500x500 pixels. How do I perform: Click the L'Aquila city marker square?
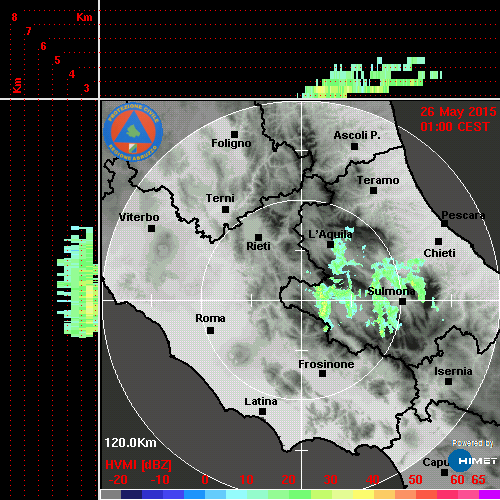[x=330, y=244]
